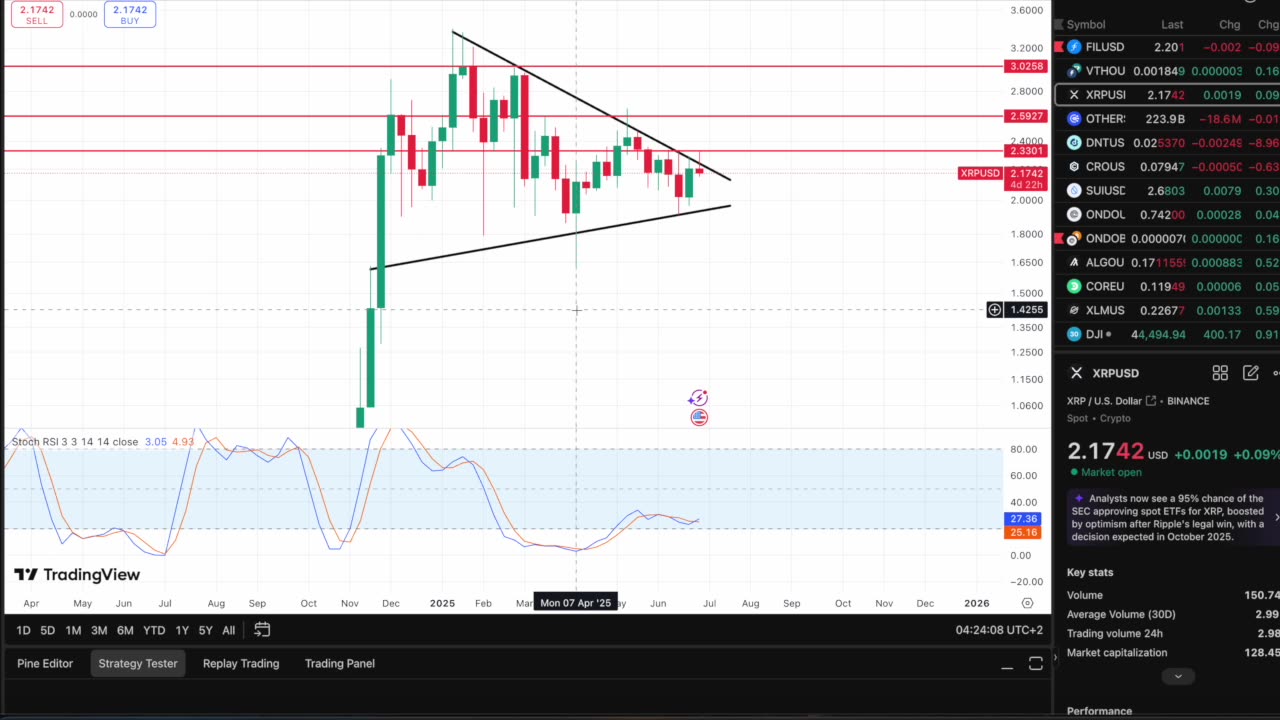The width and height of the screenshot is (1280, 720).
Task: Select the All time range
Action: pyautogui.click(x=228, y=630)
